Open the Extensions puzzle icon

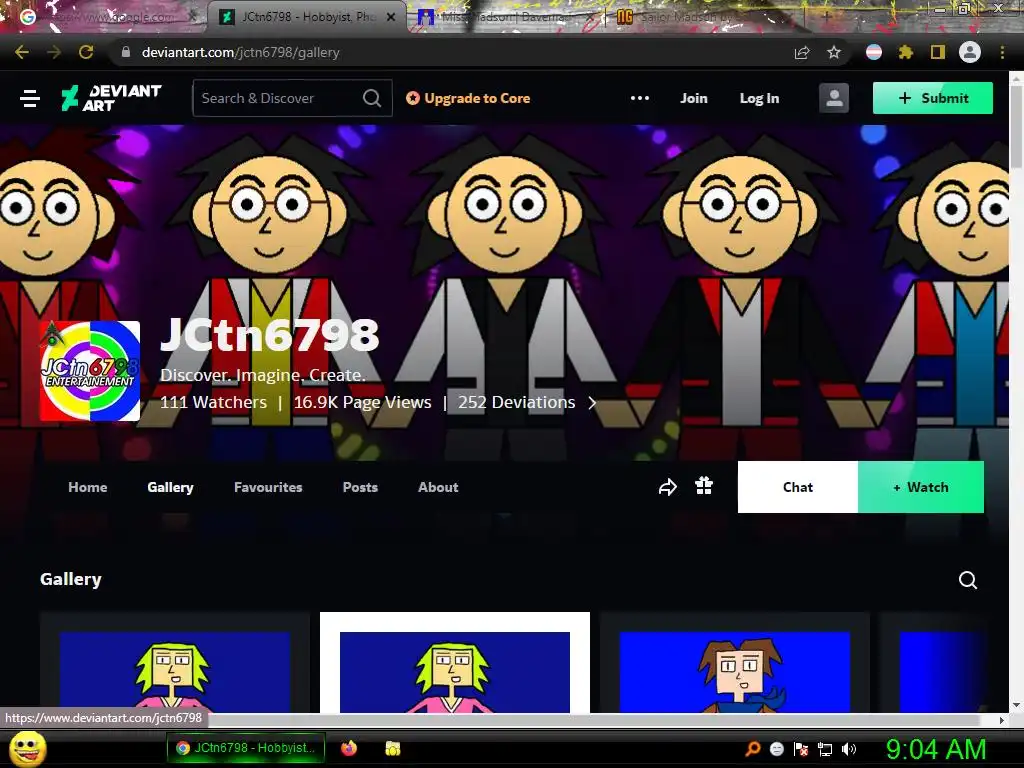click(906, 52)
